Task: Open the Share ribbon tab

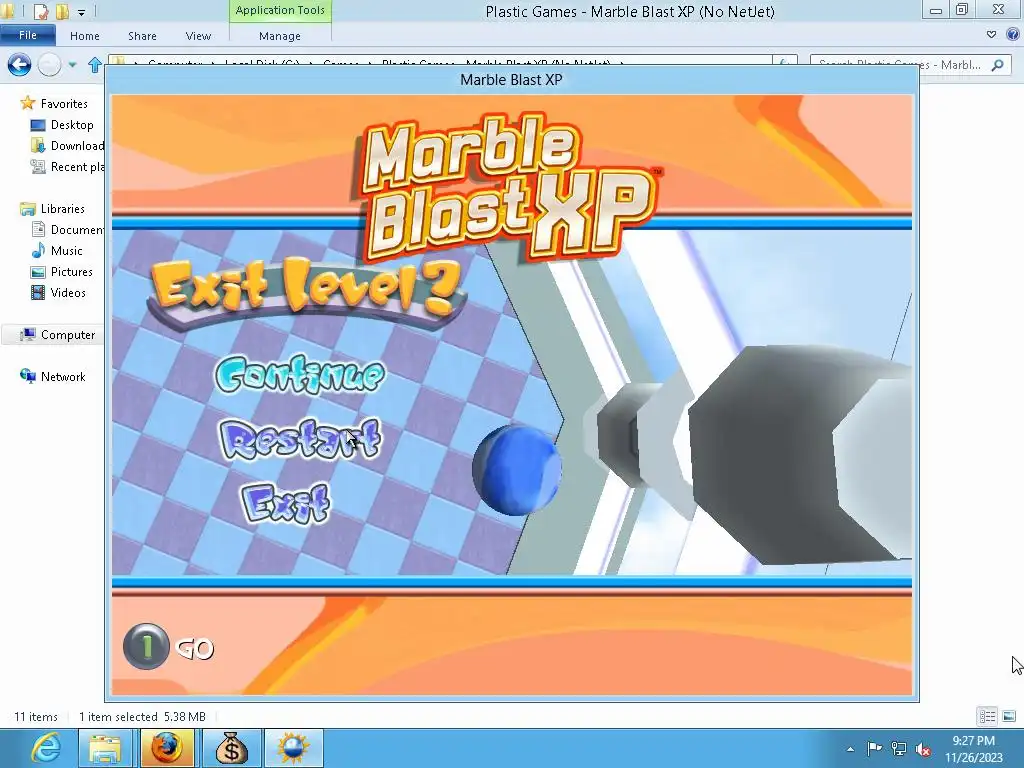Action: pyautogui.click(x=142, y=36)
